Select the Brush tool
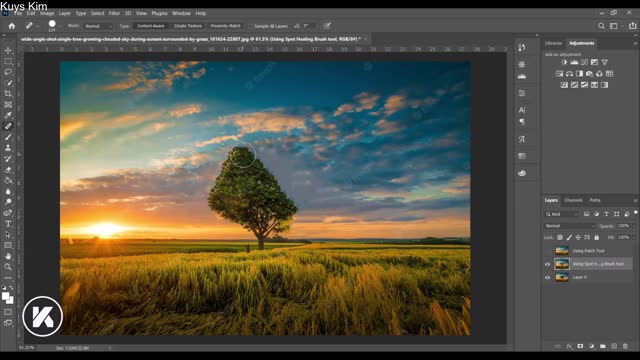Image resolution: width=640 pixels, height=360 pixels. pos(8,137)
